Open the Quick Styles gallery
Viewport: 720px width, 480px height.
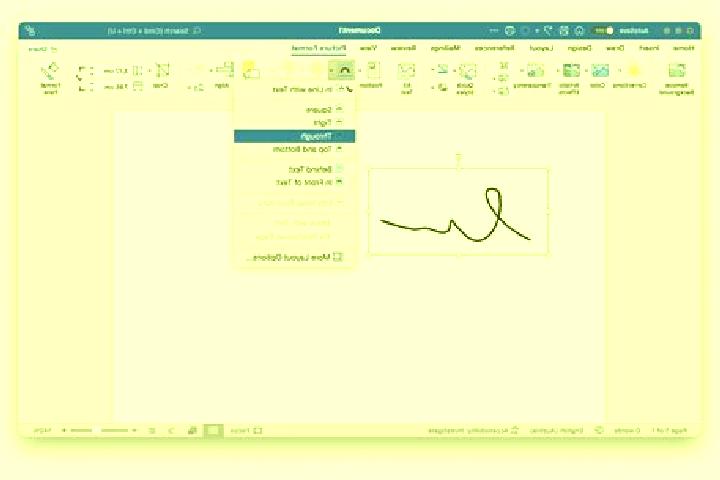(467, 71)
